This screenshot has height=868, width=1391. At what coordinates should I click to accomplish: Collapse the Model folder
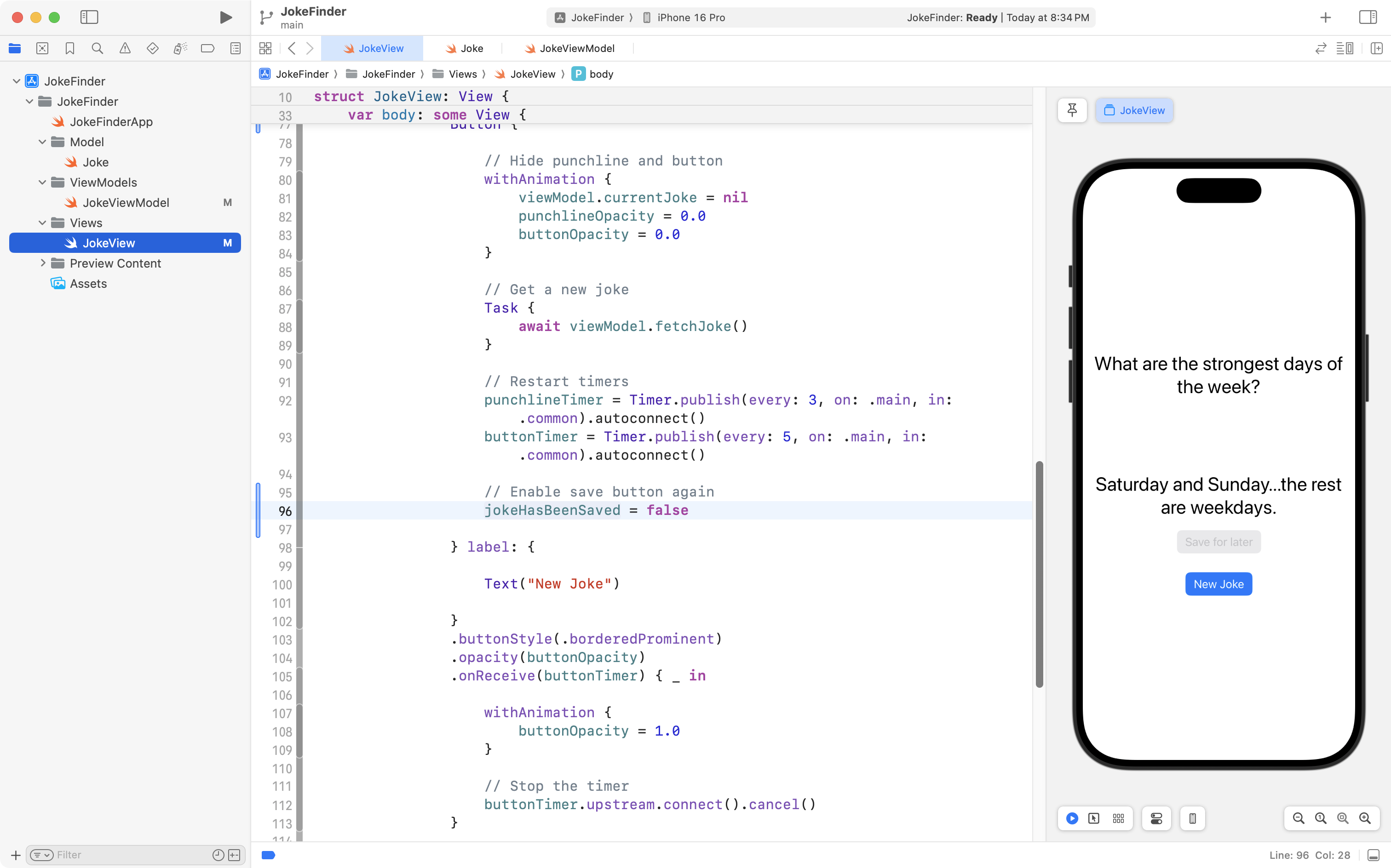pos(42,142)
